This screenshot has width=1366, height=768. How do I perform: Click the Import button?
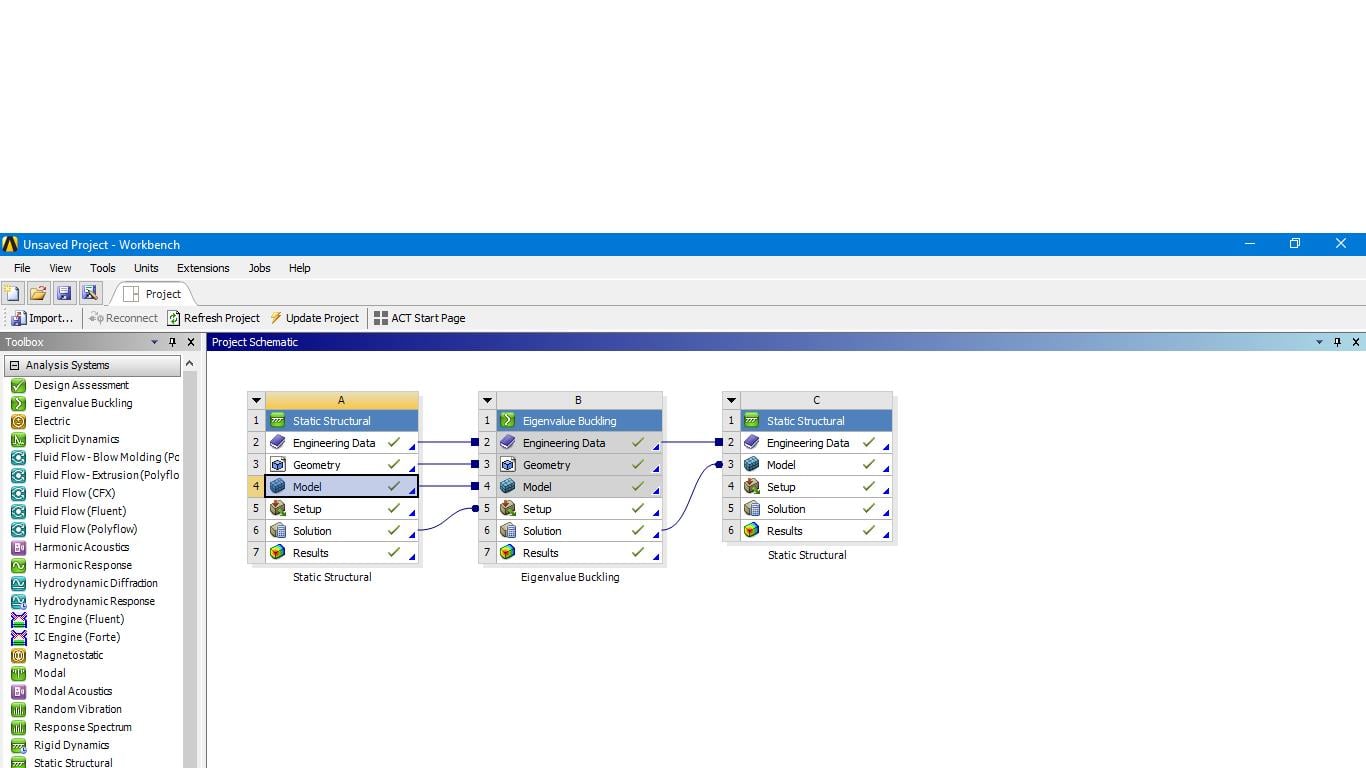click(x=43, y=318)
